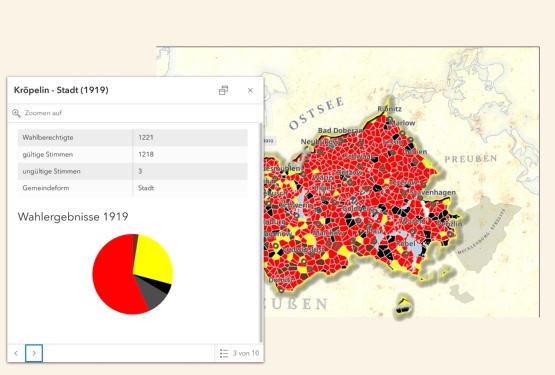Select the yellow pie chart slice
555x375 pixels.
pos(154,260)
